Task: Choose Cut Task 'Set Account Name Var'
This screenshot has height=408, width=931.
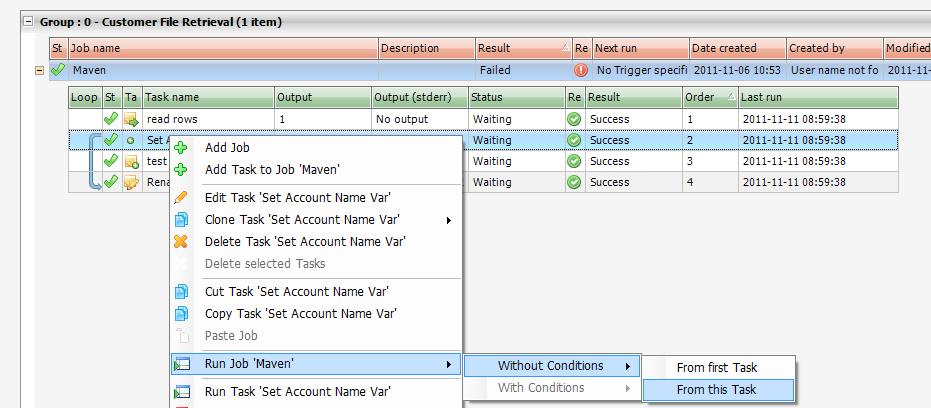Action: tap(296, 292)
